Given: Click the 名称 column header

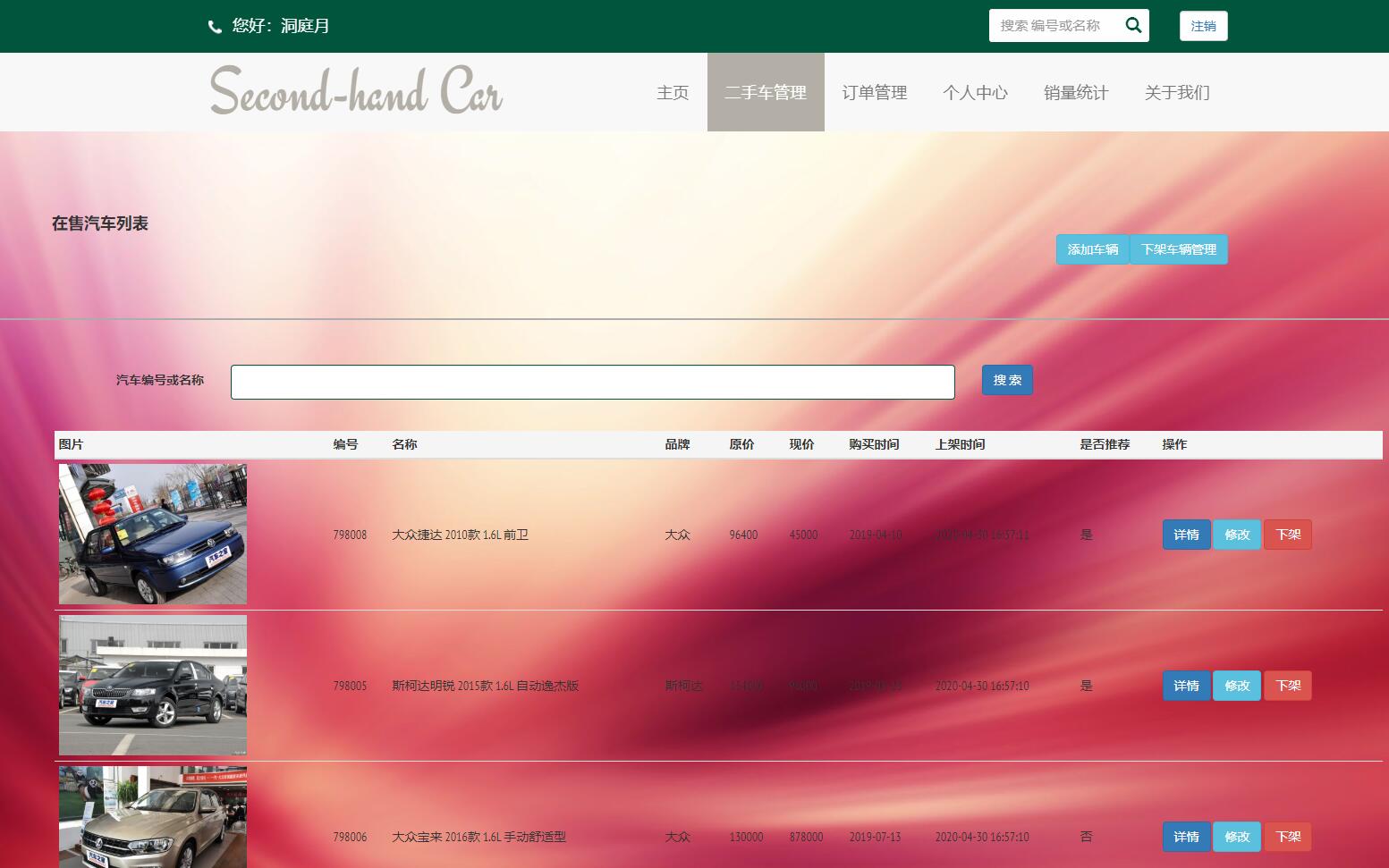Looking at the screenshot, I should coord(404,444).
